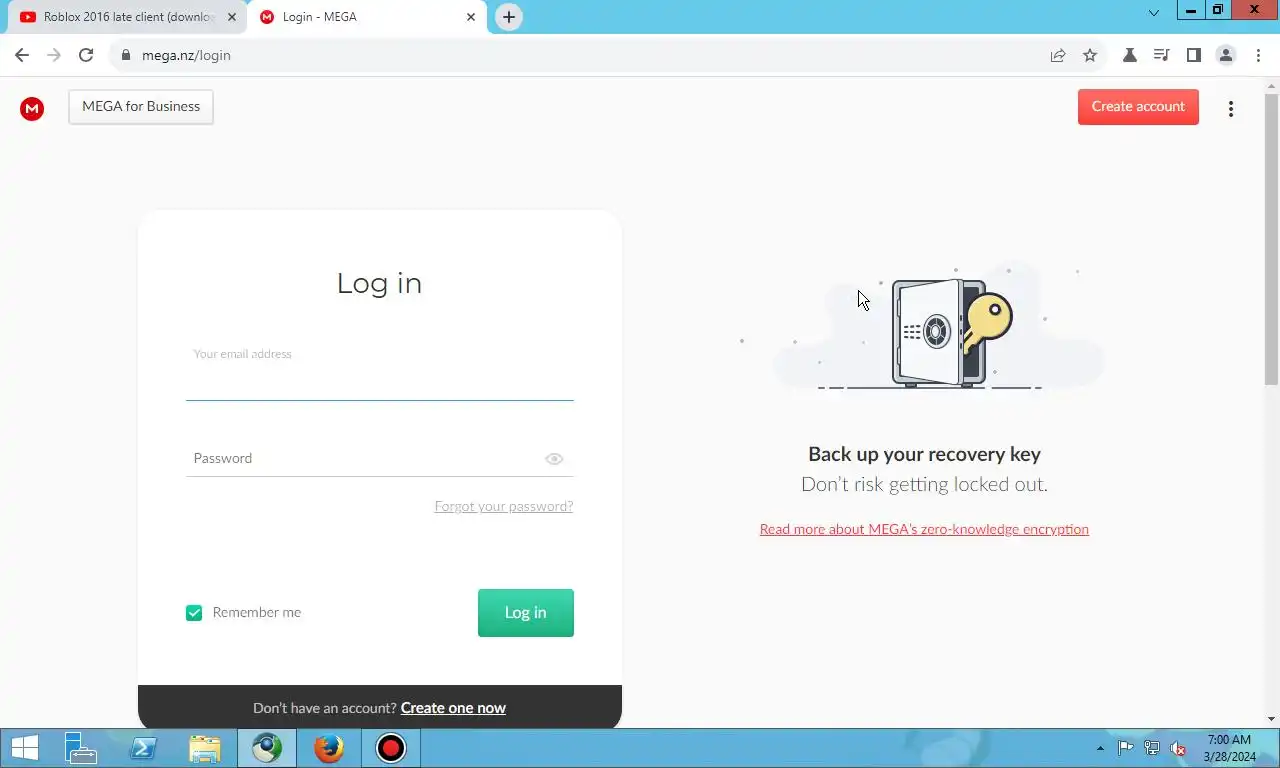Open MEGA for Business page
The image size is (1280, 768).
pos(141,107)
